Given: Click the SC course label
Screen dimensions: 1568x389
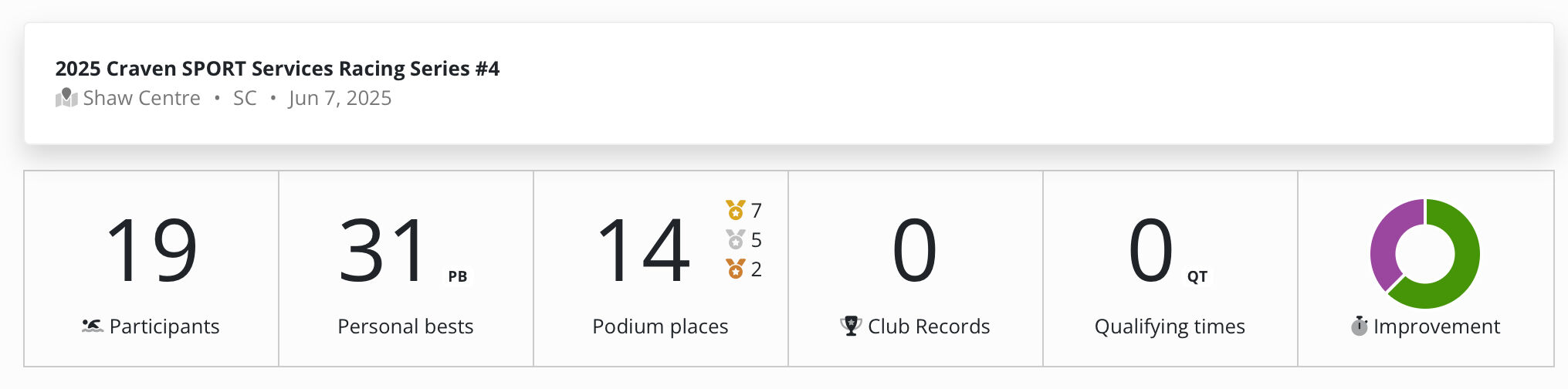Looking at the screenshot, I should click(245, 98).
